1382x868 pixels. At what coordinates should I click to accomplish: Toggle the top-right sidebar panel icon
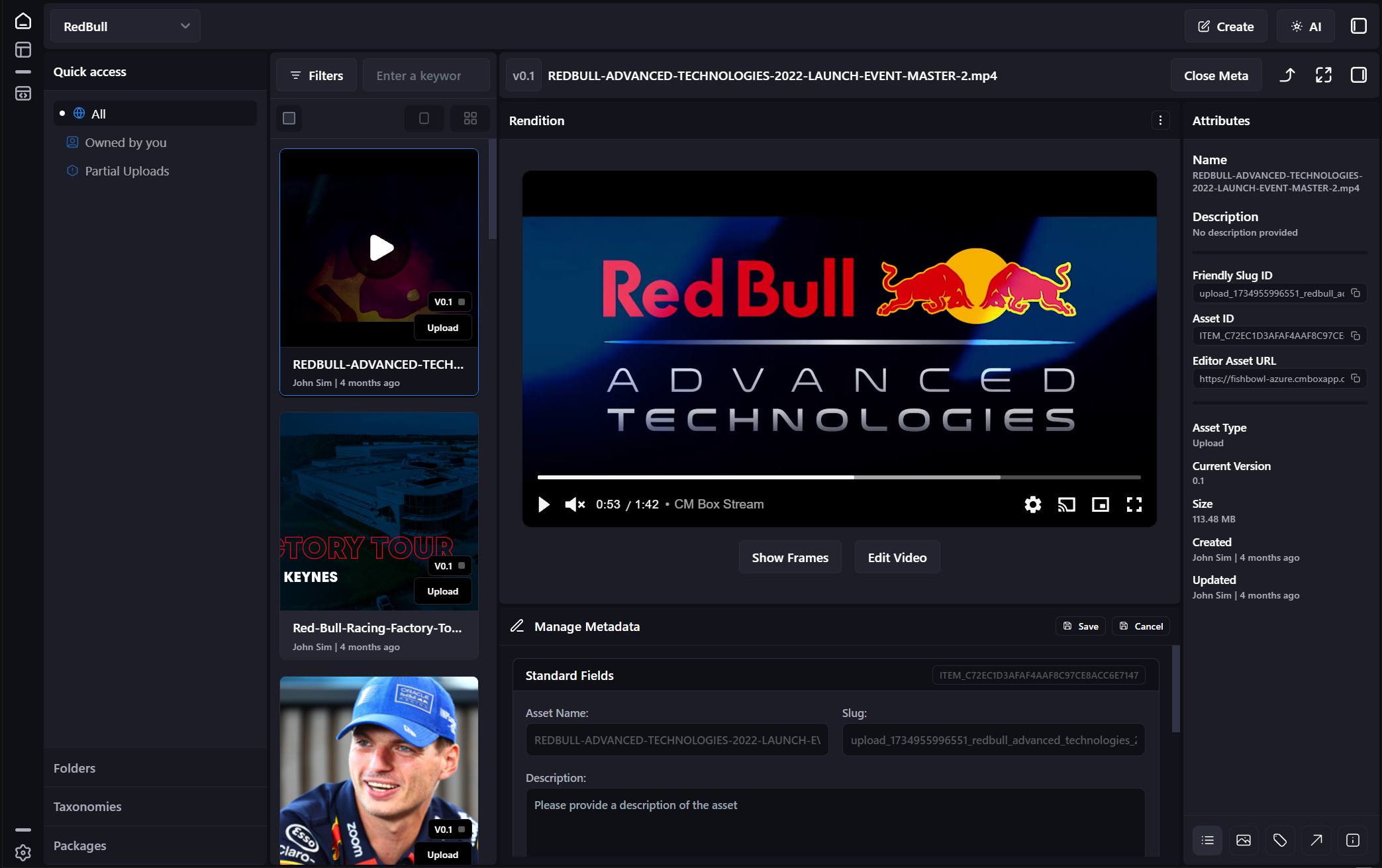pos(1359,26)
